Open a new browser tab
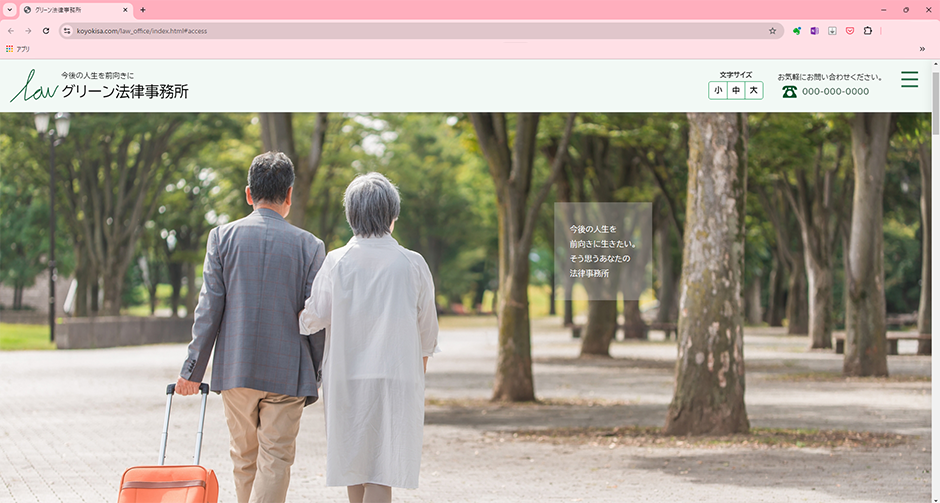The height and width of the screenshot is (503, 940). point(143,9)
